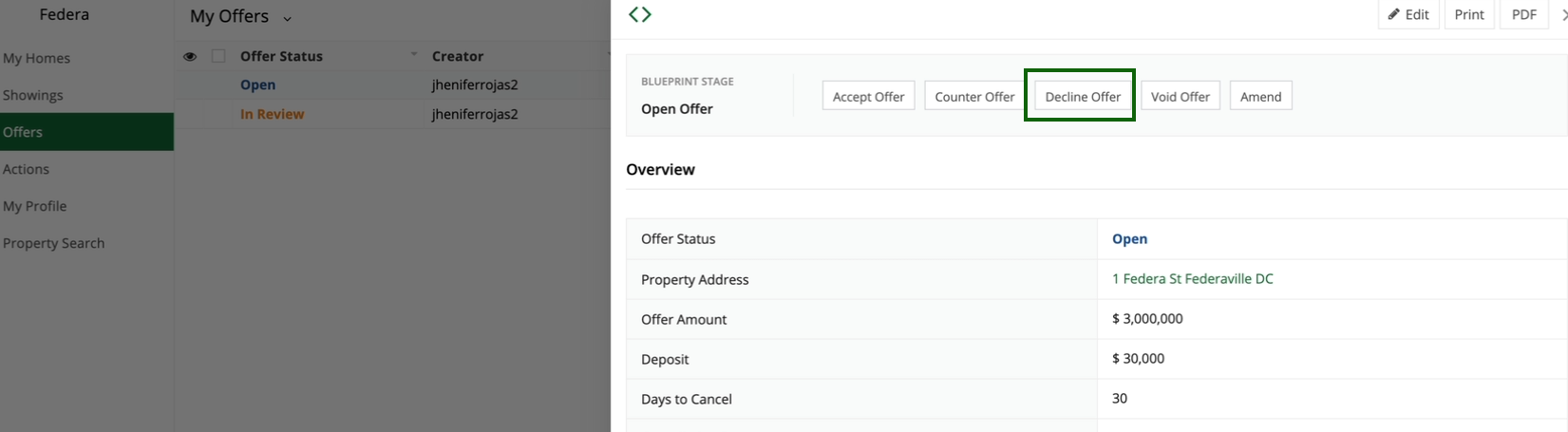Click the Amend button
Viewport: 1568px width, 432px height.
coord(1260,96)
